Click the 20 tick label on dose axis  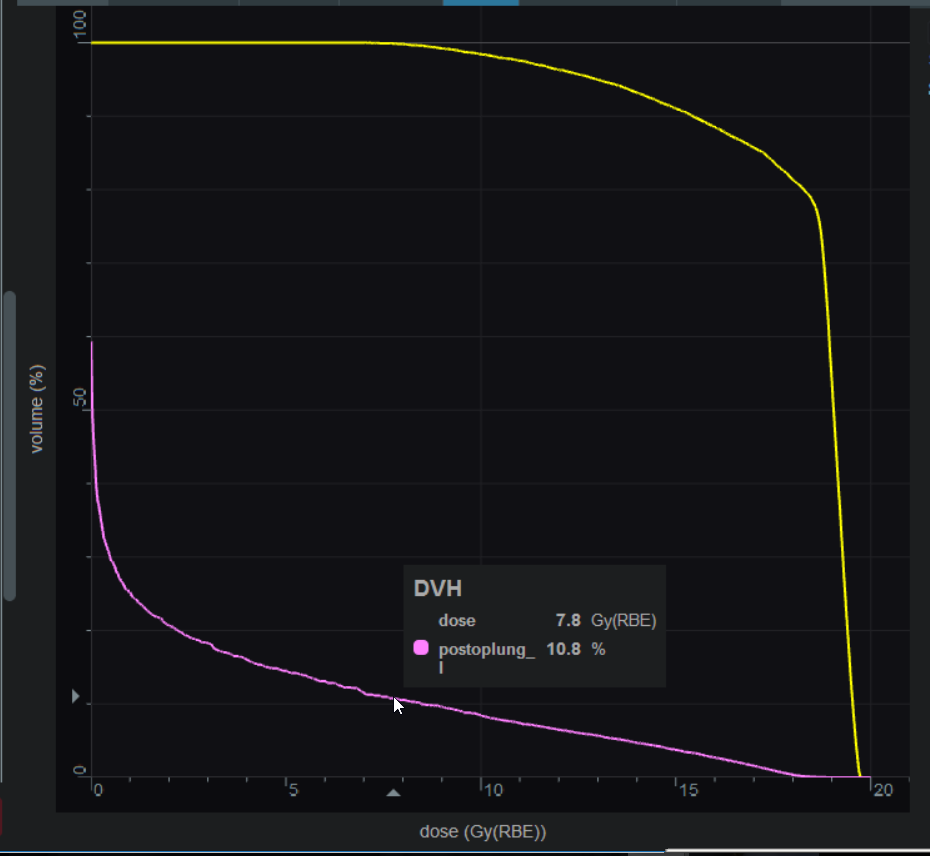(882, 791)
